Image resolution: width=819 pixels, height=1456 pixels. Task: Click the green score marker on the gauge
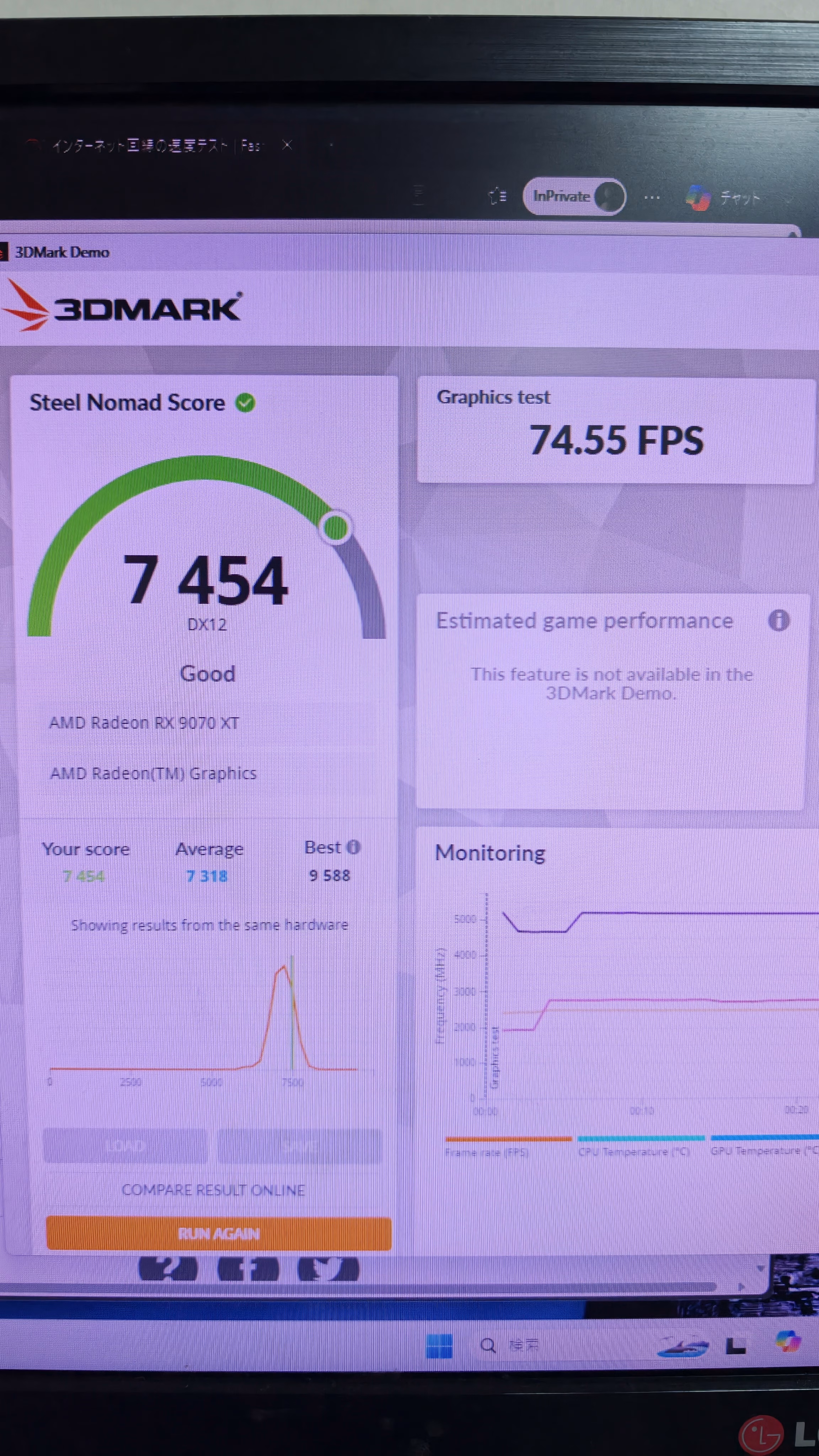click(336, 528)
